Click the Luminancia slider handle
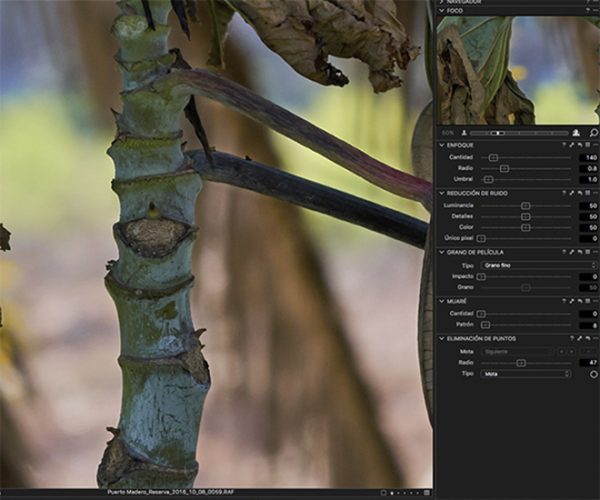 click(526, 206)
